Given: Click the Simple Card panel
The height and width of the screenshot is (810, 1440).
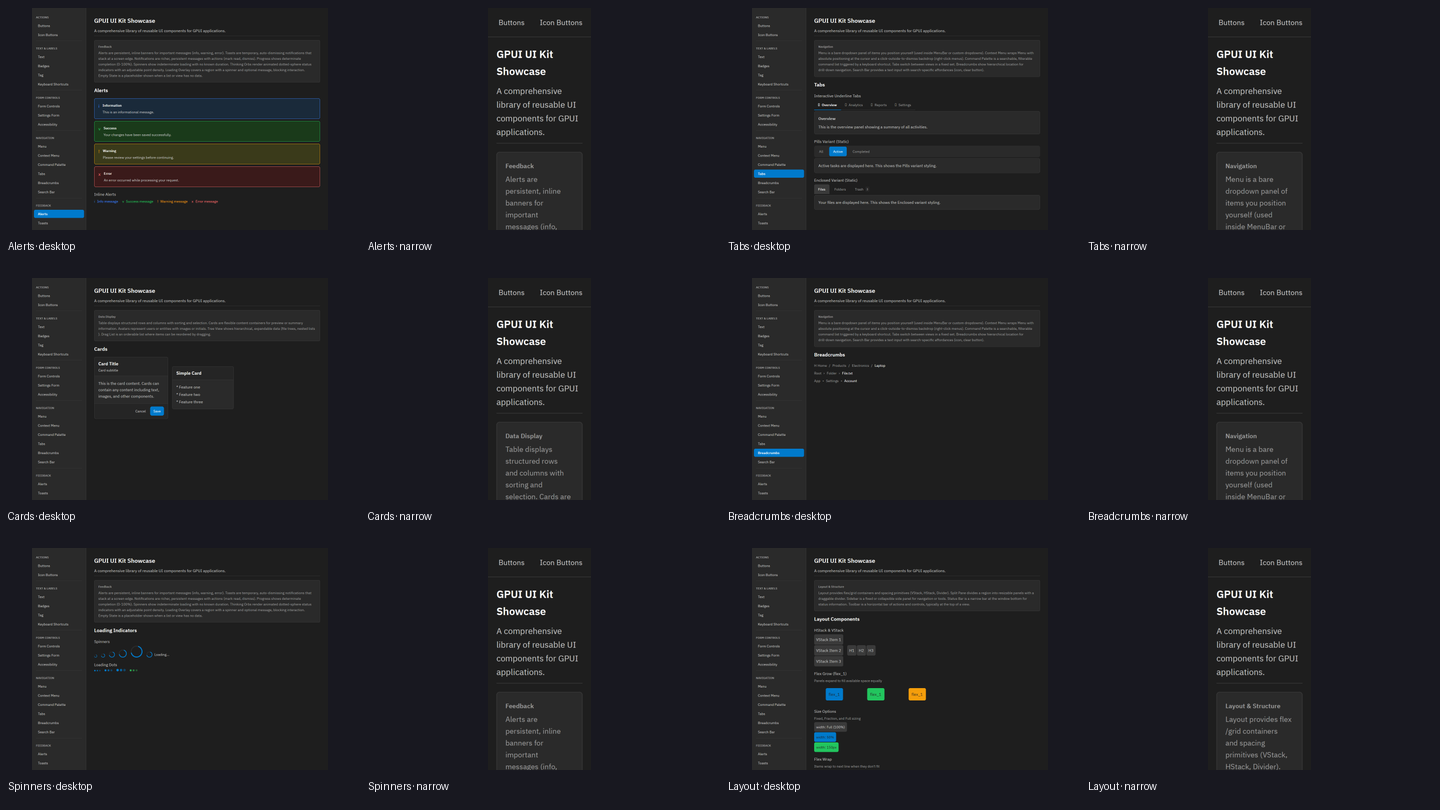Looking at the screenshot, I should (203, 387).
